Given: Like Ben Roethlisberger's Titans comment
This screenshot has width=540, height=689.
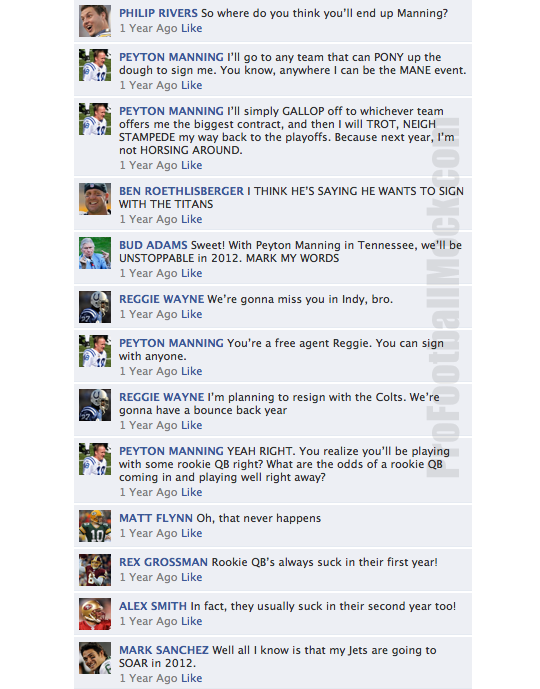Looking at the screenshot, I should (192, 219).
